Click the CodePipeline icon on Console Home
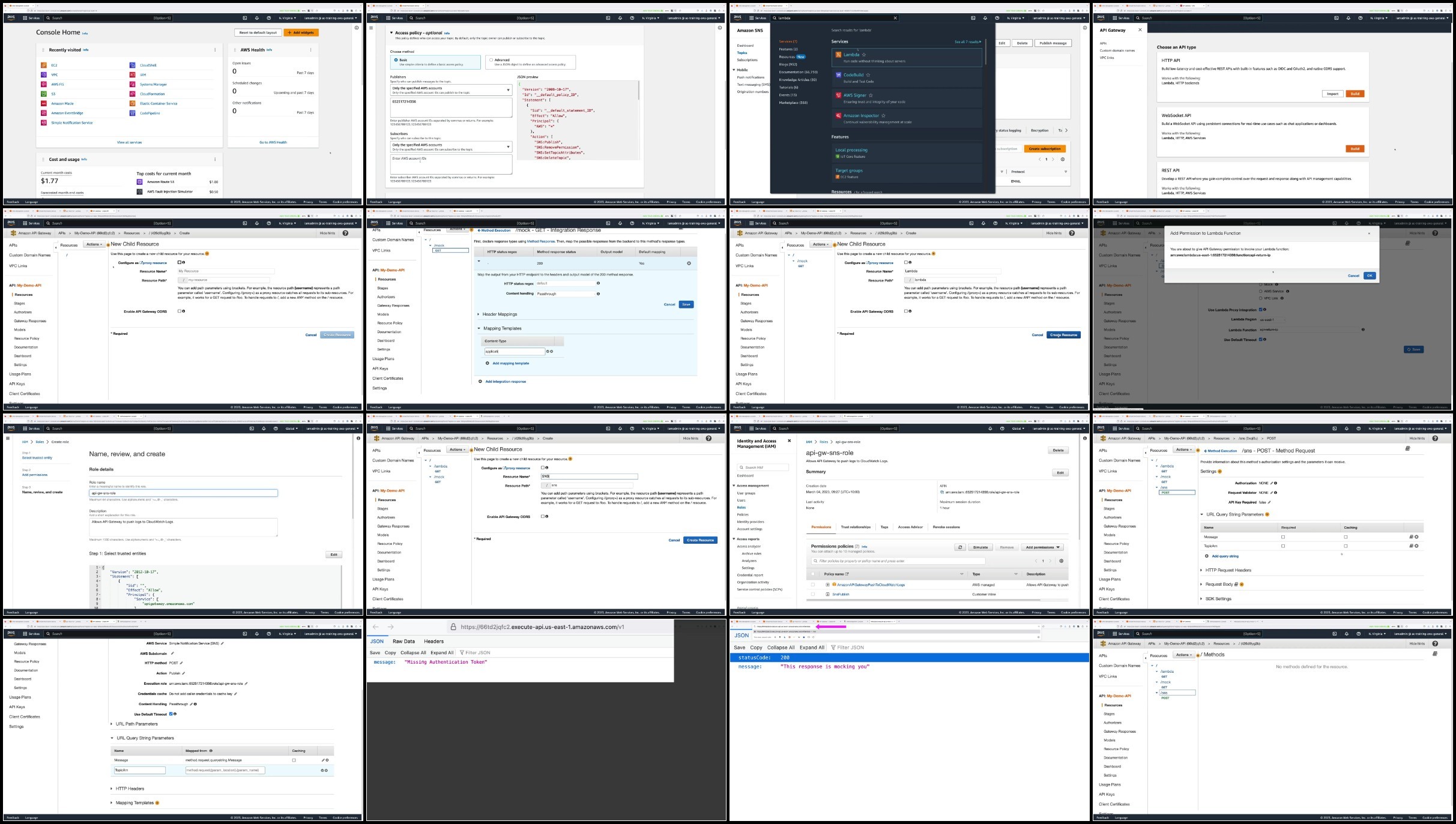The image size is (1456, 824). pos(133,113)
